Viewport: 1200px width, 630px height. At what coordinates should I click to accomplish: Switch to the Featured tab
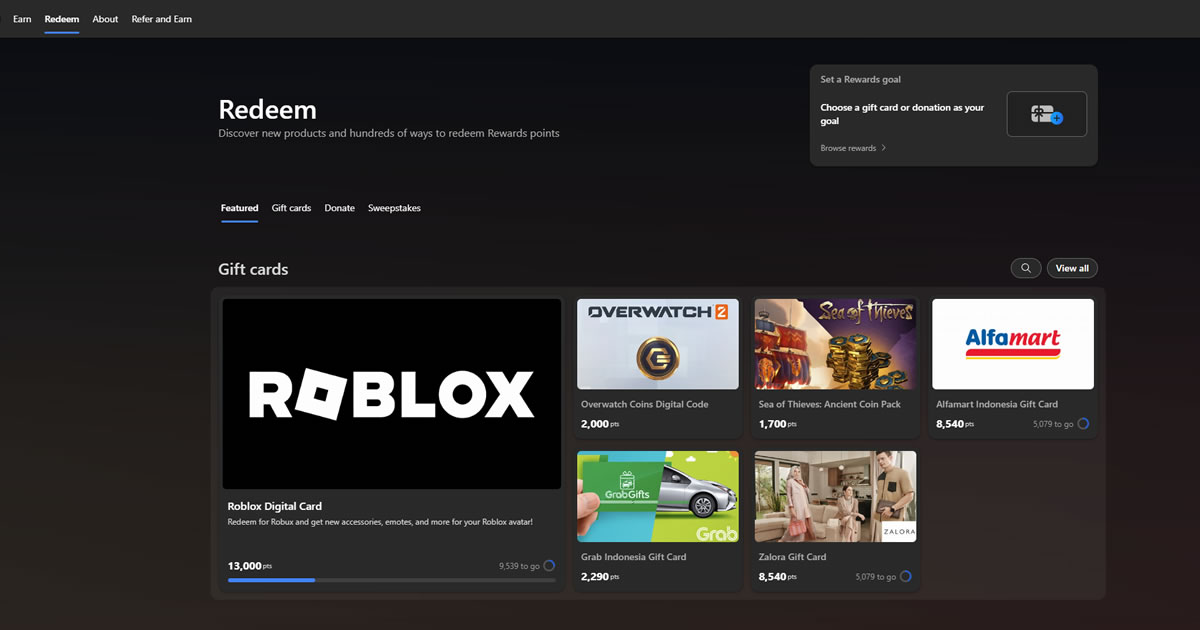[x=240, y=208]
